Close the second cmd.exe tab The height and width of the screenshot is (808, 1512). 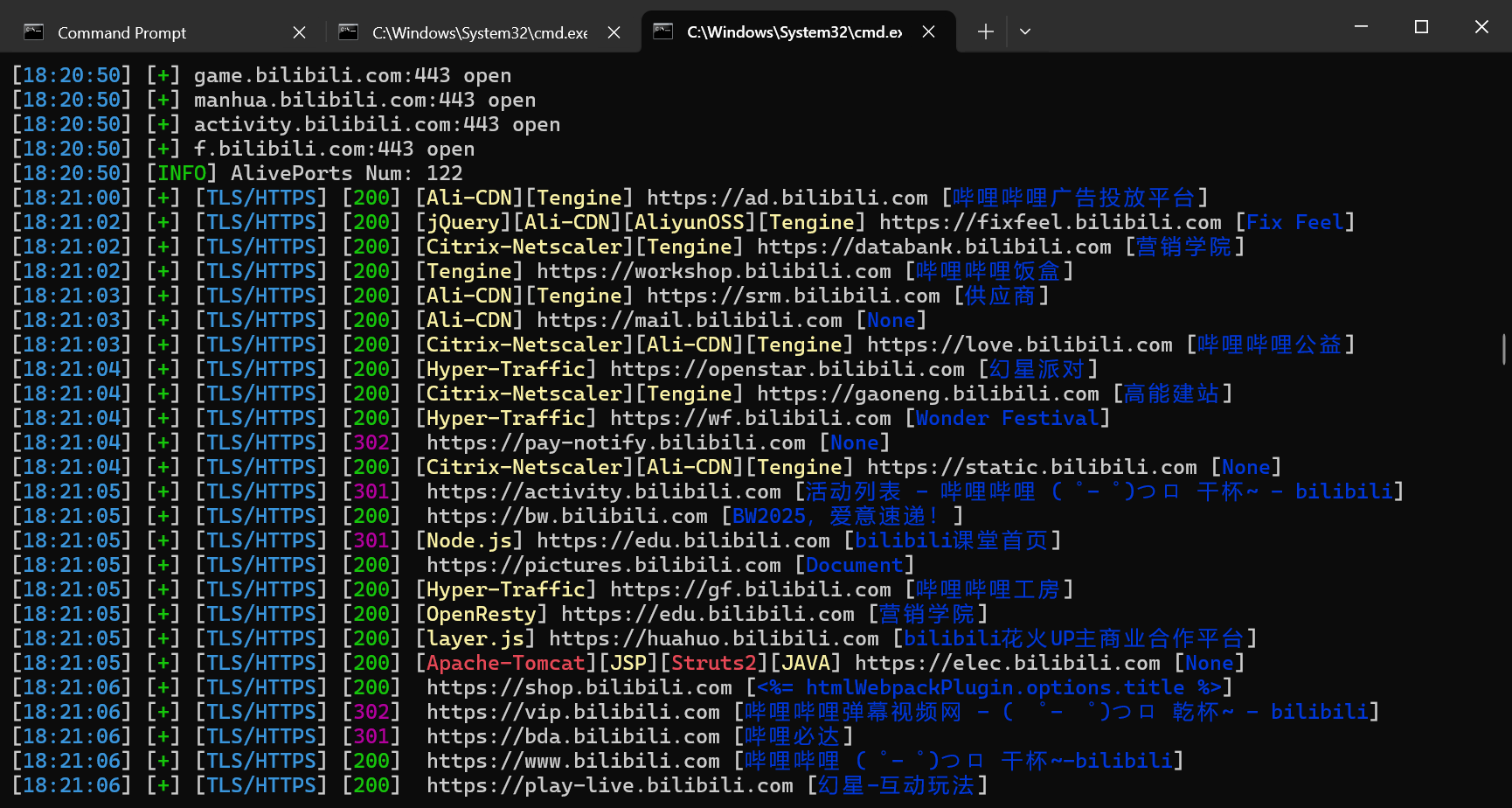pos(614,32)
